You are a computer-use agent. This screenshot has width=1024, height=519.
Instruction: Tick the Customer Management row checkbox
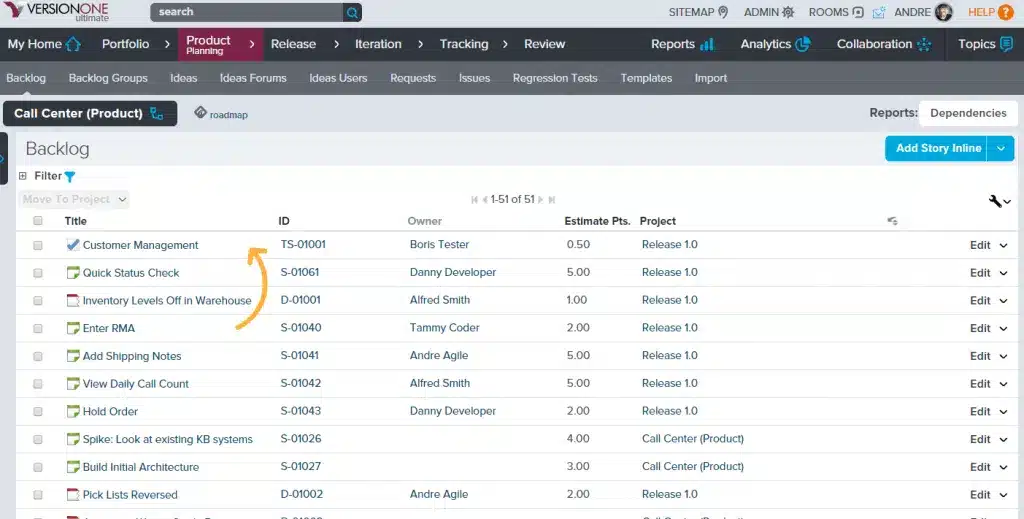point(38,245)
